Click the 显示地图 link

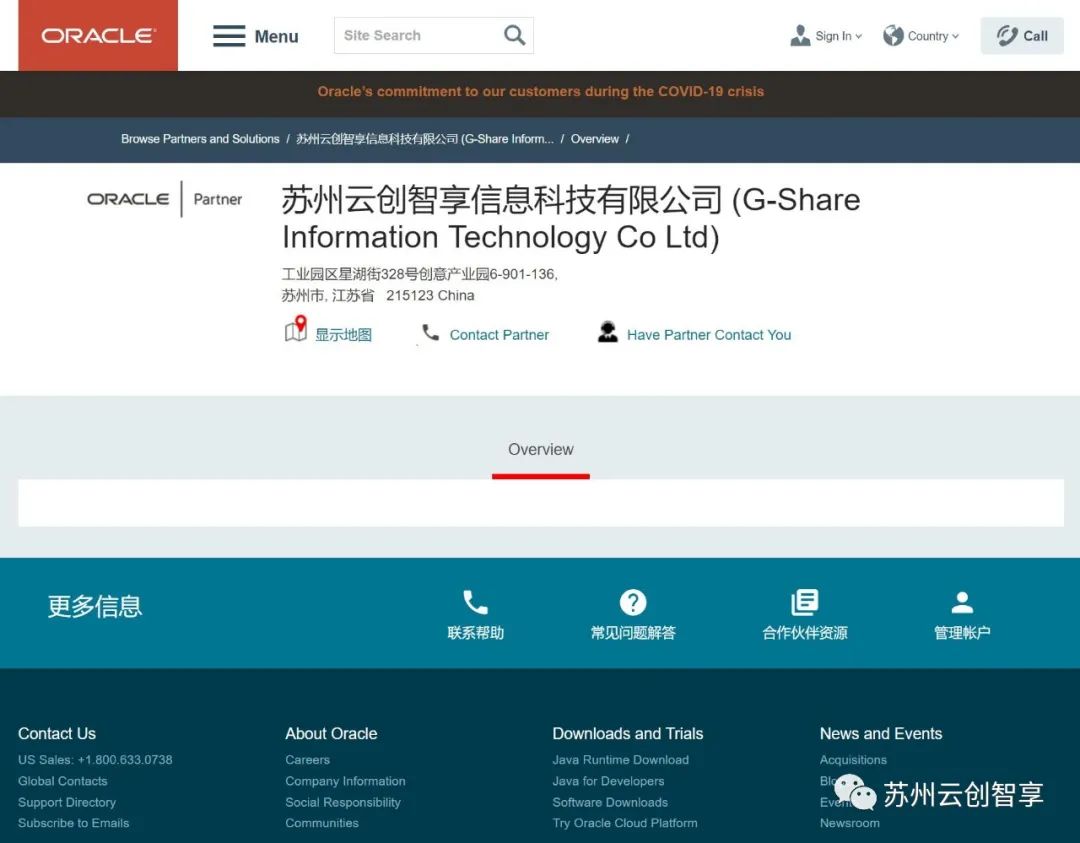coord(343,335)
